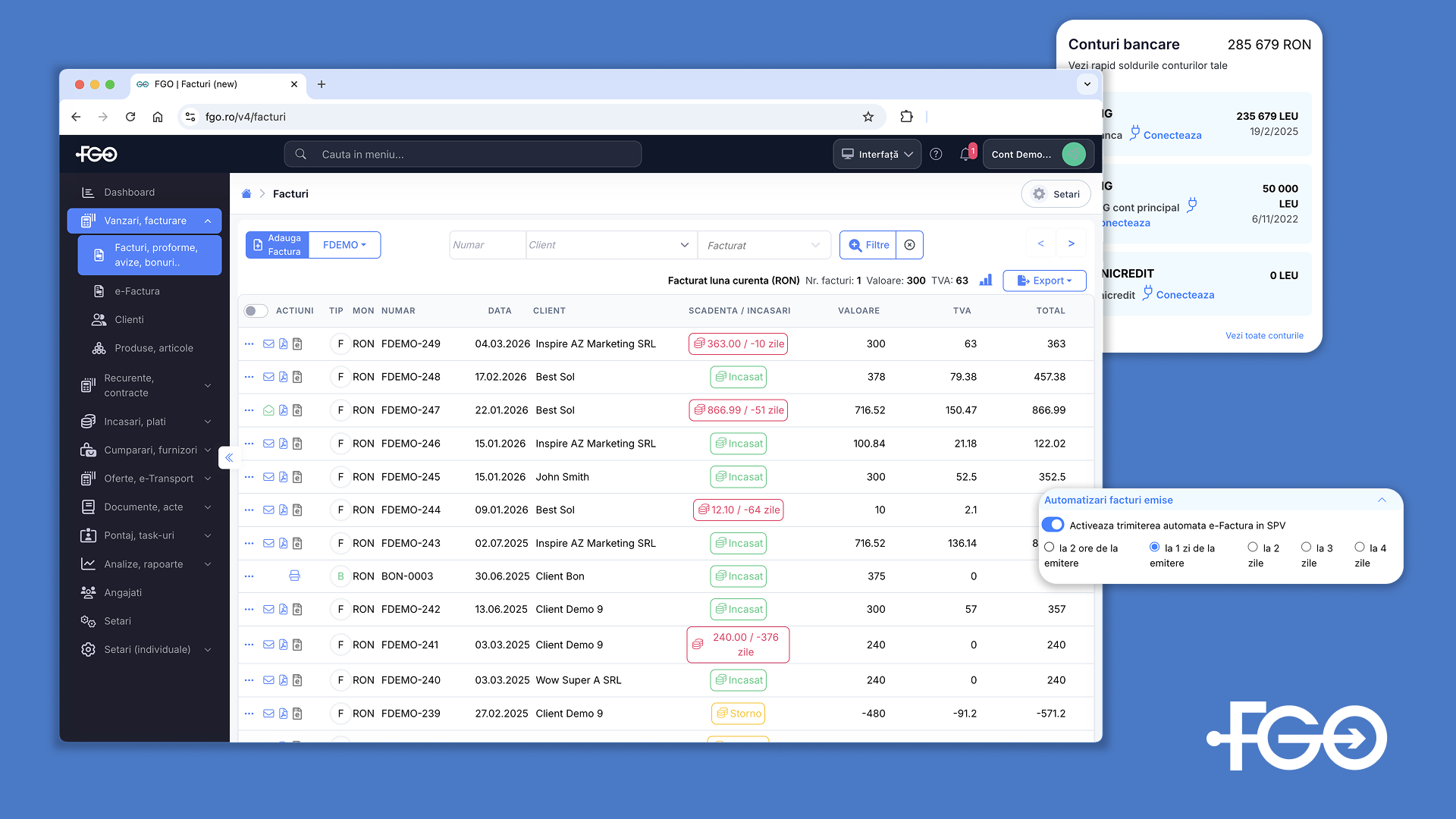Open the Client filter dropdown

pos(611,245)
